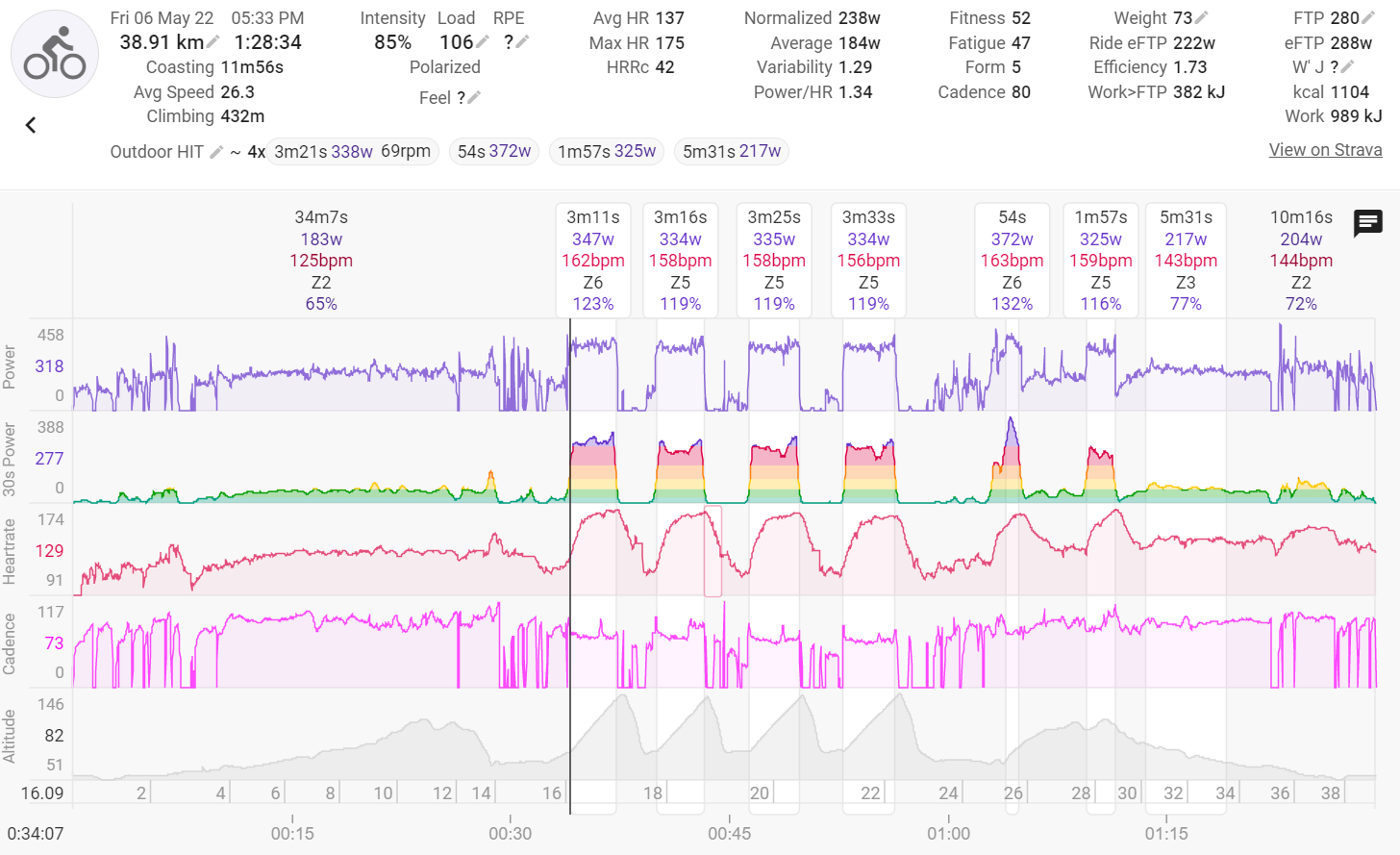Screen dimensions: 1400x855
Task: Click the 20 km distance axis marker
Action: pyautogui.click(x=760, y=793)
